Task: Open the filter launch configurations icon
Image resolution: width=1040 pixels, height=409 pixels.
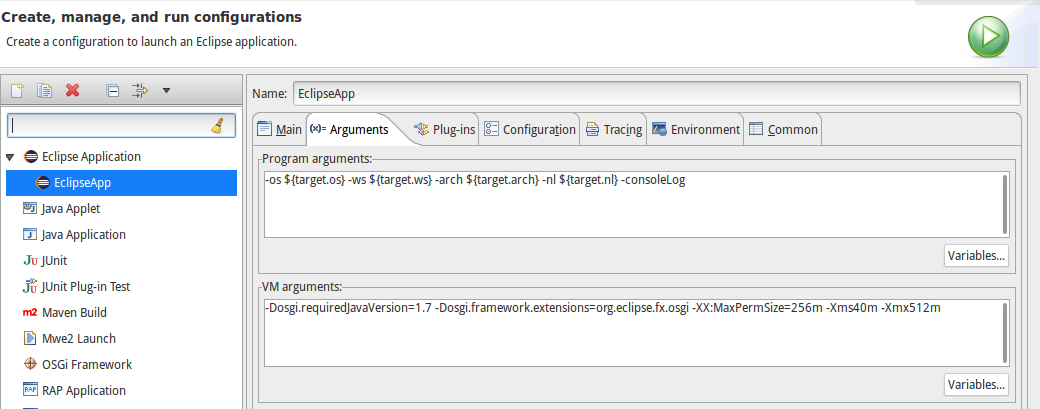Action: tap(140, 90)
